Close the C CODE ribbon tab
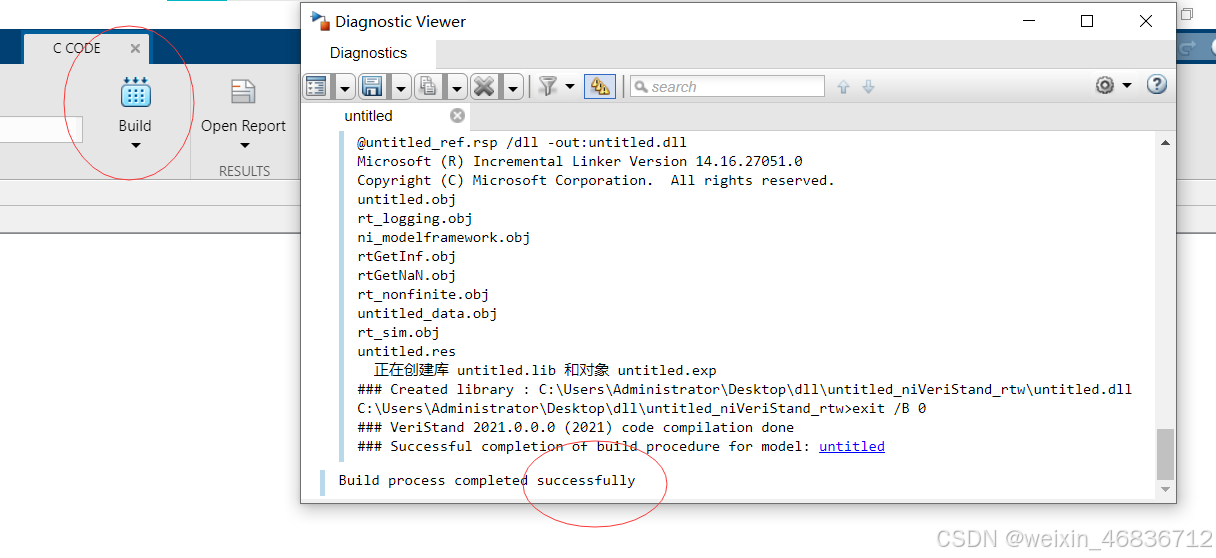 pos(135,48)
